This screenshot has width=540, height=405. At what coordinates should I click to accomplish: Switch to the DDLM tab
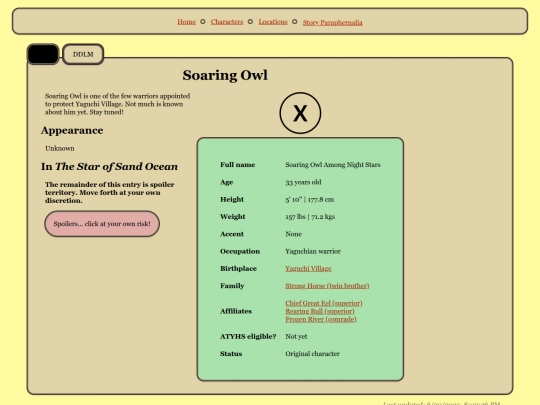[x=83, y=54]
